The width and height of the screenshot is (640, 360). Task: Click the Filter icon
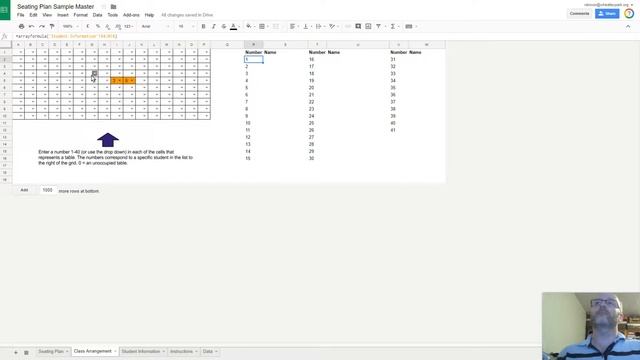click(x=378, y=26)
